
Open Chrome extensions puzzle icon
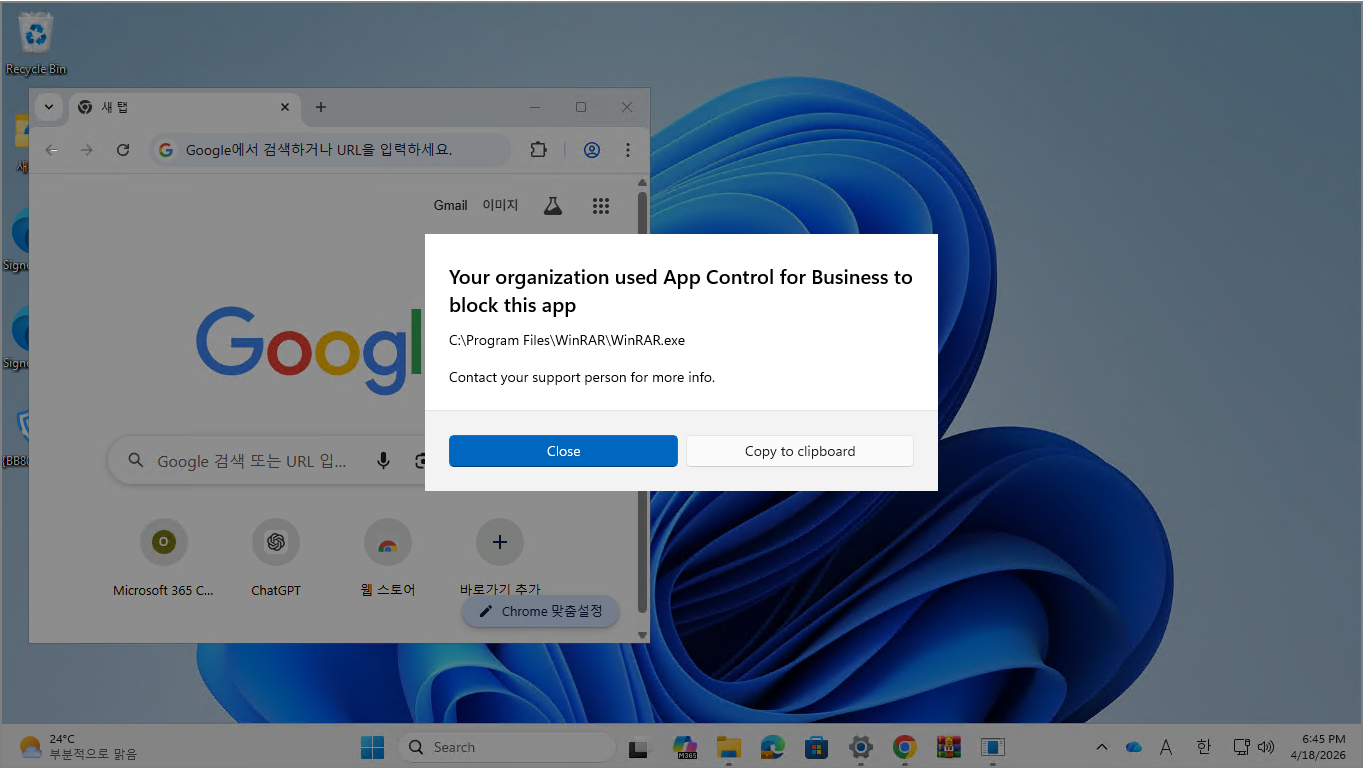coord(538,150)
